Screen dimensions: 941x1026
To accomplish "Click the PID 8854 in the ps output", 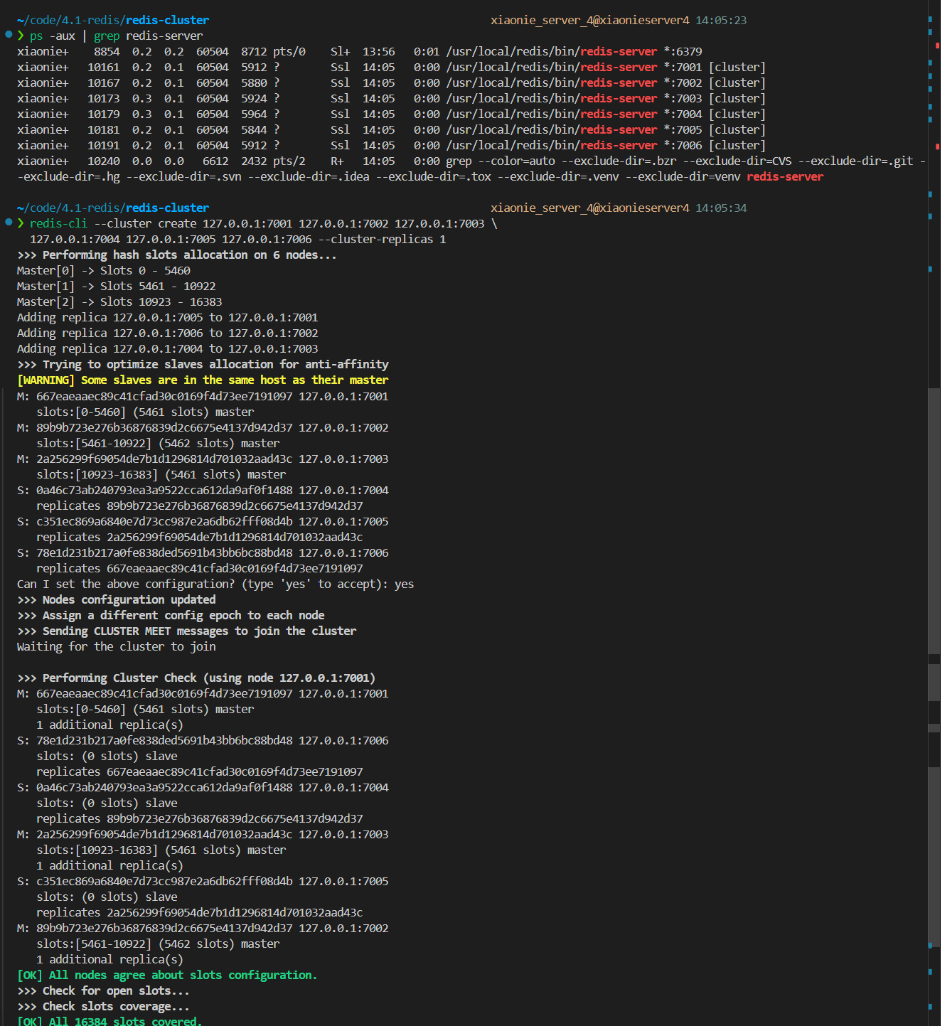I will coord(107,52).
